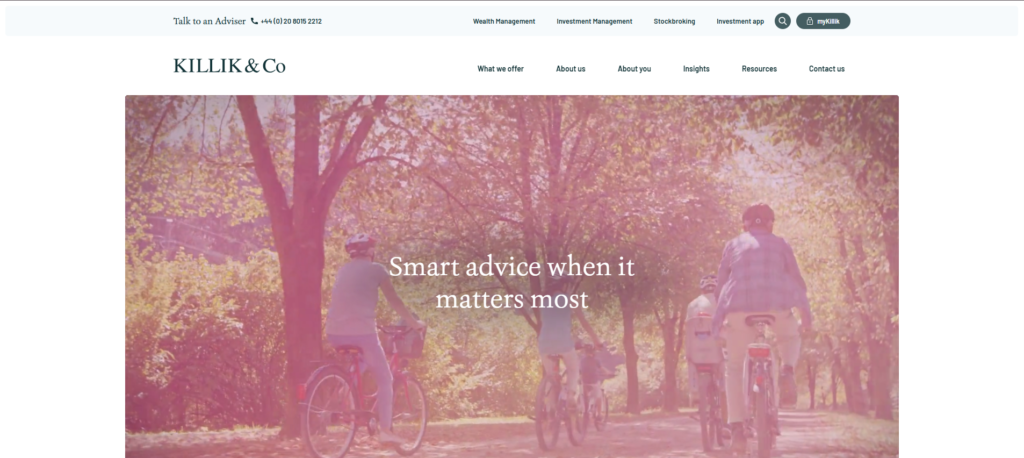This screenshot has width=1024, height=458.
Task: Go home via Killik & Co logo
Action: (229, 66)
